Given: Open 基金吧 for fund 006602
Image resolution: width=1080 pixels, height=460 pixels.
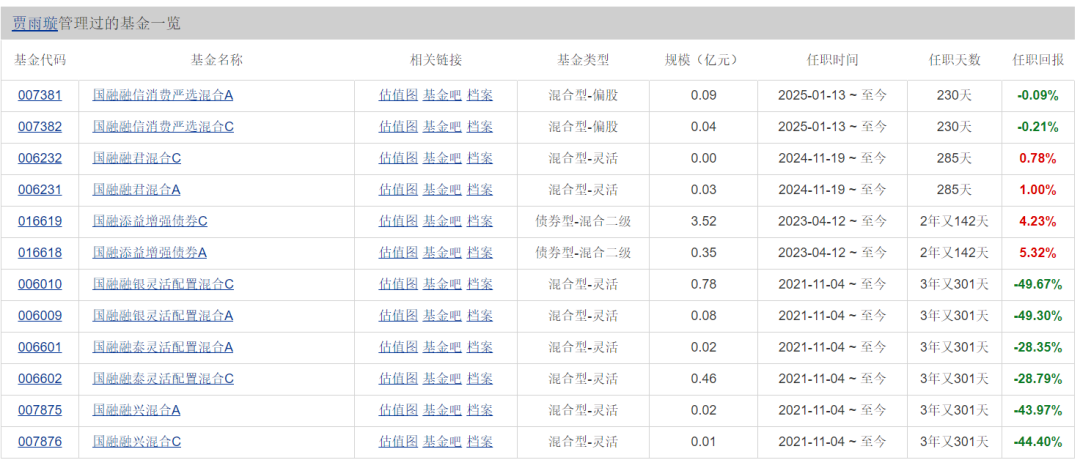Looking at the screenshot, I should point(442,379).
